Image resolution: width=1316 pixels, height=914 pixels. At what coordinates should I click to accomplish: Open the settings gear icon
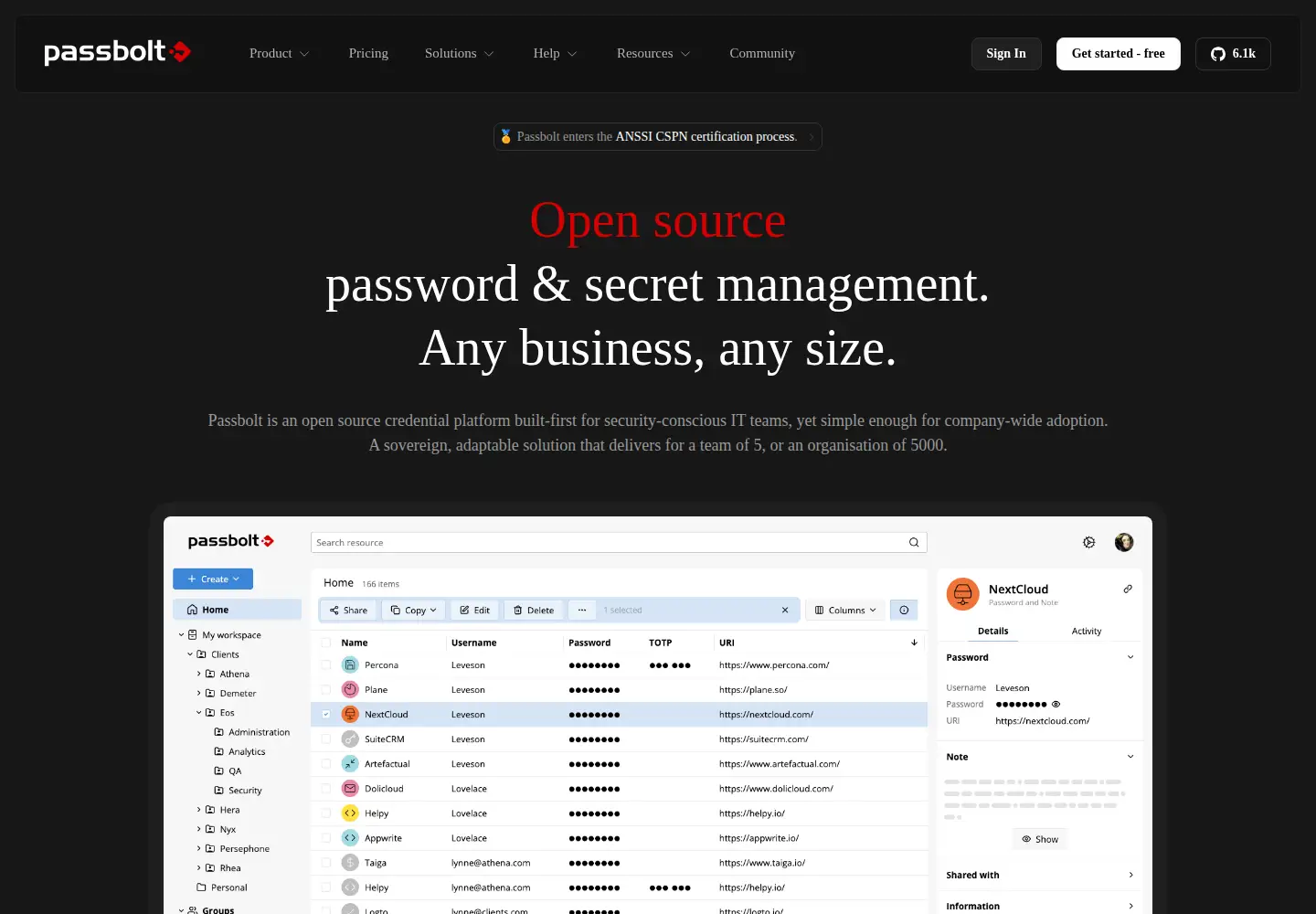[x=1089, y=542]
